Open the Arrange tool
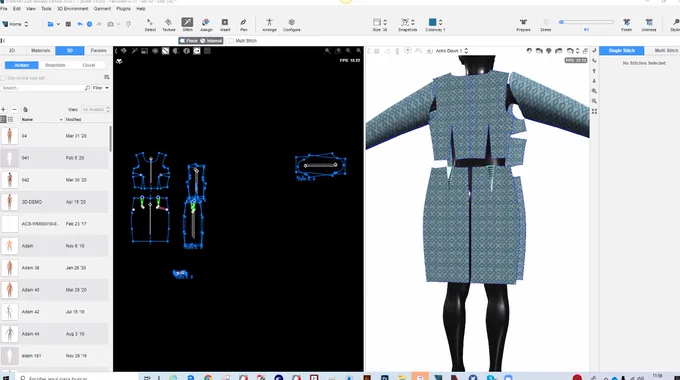The height and width of the screenshot is (380, 680). pyautogui.click(x=269, y=25)
